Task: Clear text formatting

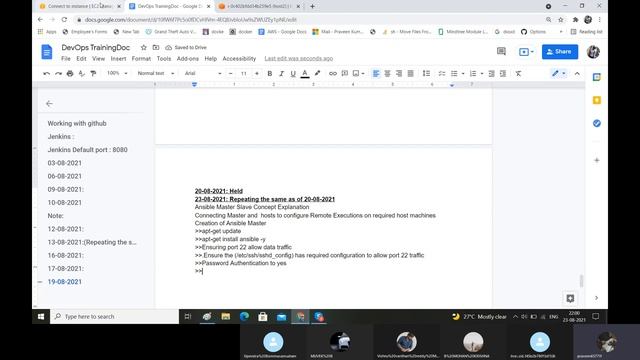Action: tap(518, 73)
